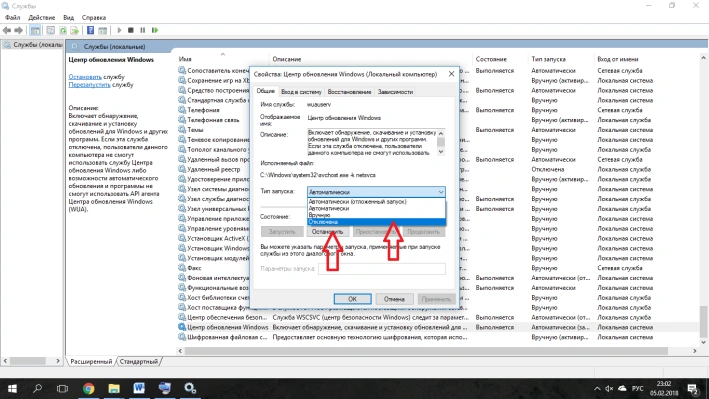Open taskbar Search magnifier
This screenshot has width=709, height=399.
(x=38, y=389)
